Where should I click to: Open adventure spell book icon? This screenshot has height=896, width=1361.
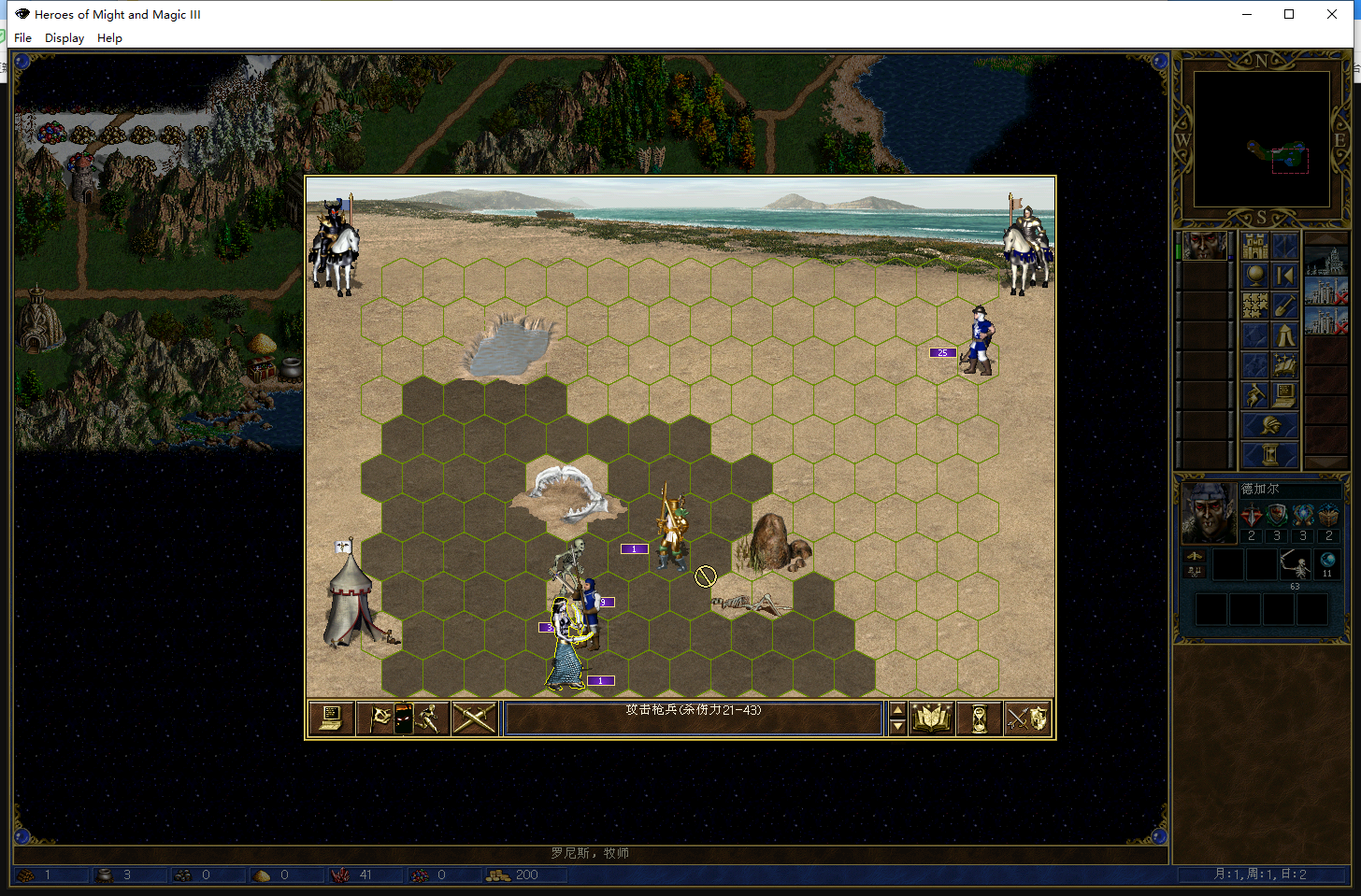click(1284, 364)
